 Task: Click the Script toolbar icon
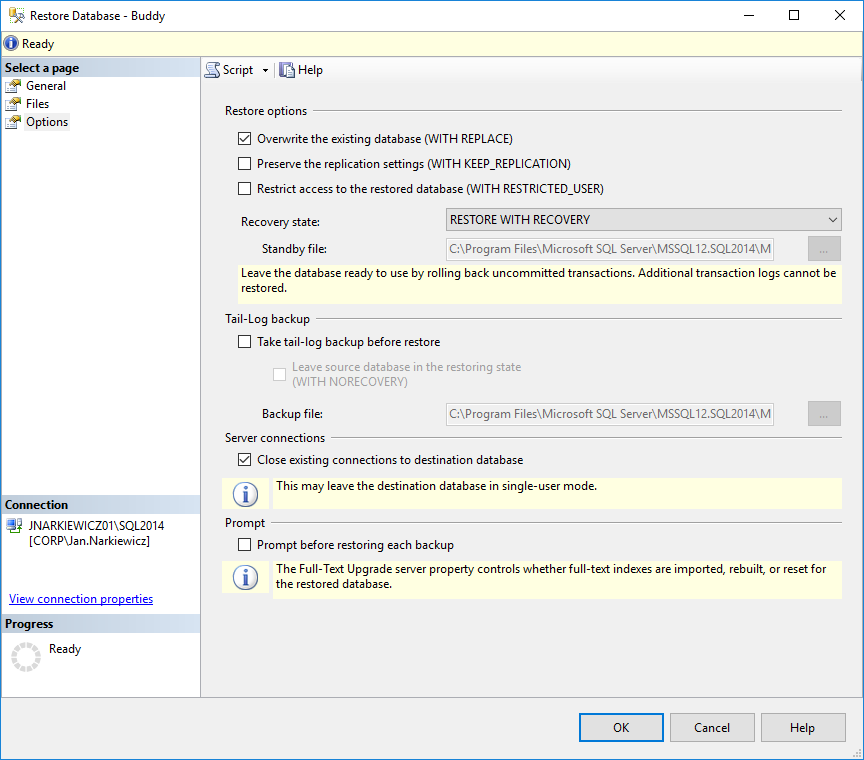[x=211, y=69]
